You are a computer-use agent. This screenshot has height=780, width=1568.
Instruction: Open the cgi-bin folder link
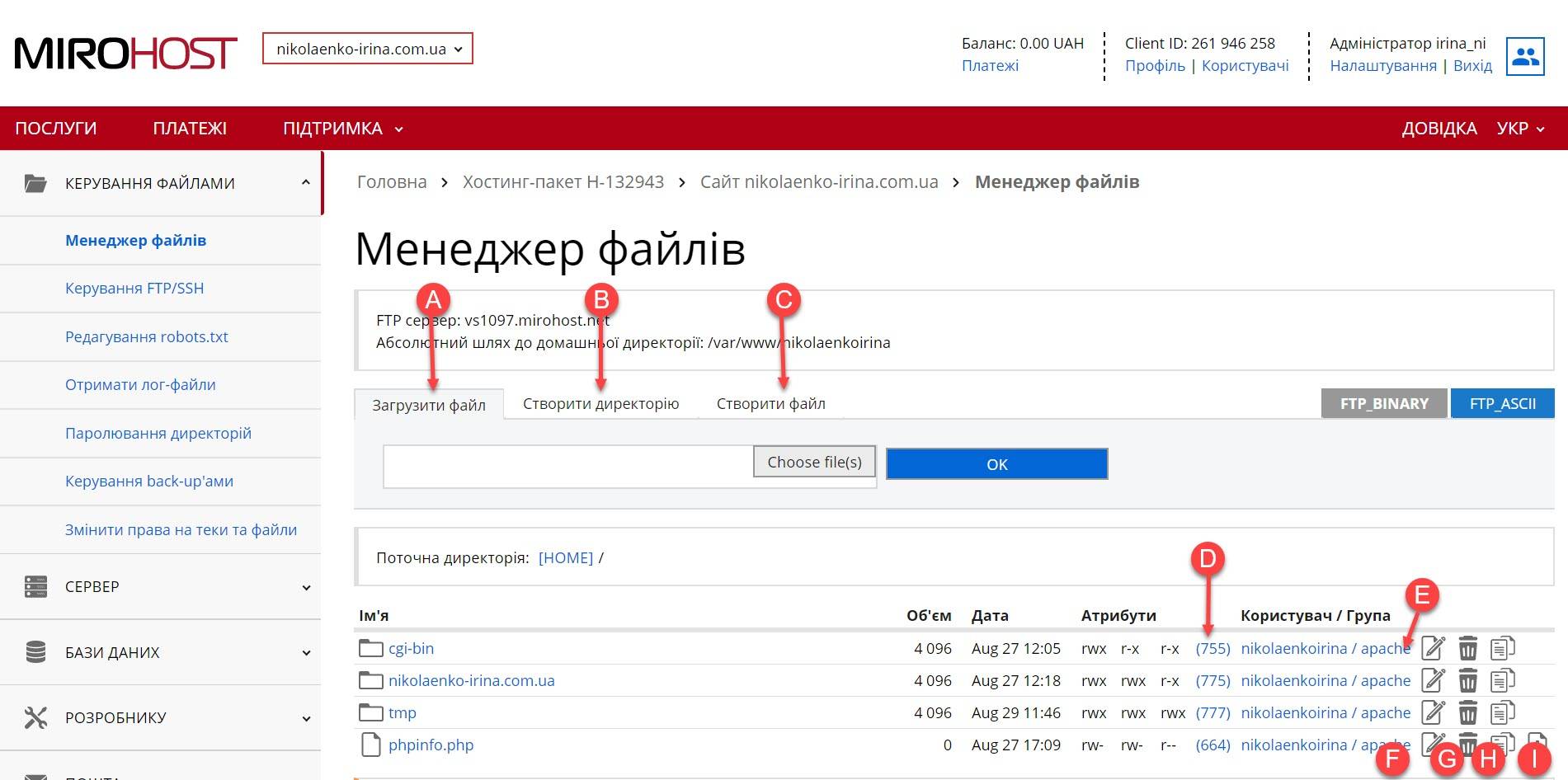[411, 648]
